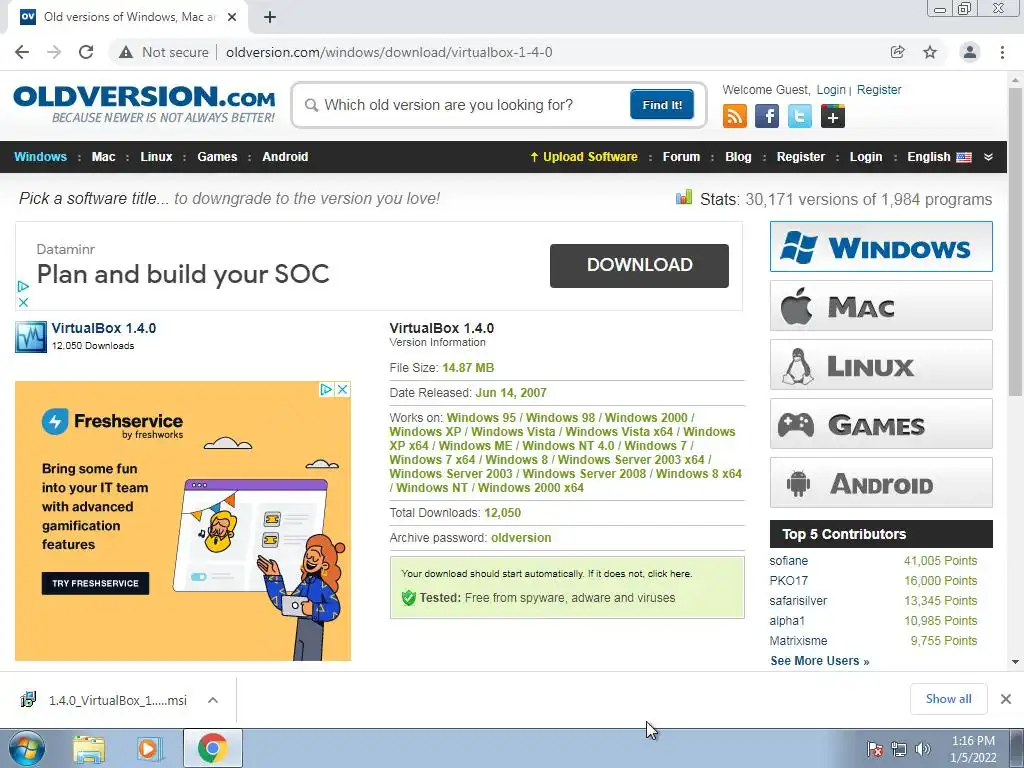Select the Linux nav menu item
The image size is (1024, 768).
(x=156, y=157)
